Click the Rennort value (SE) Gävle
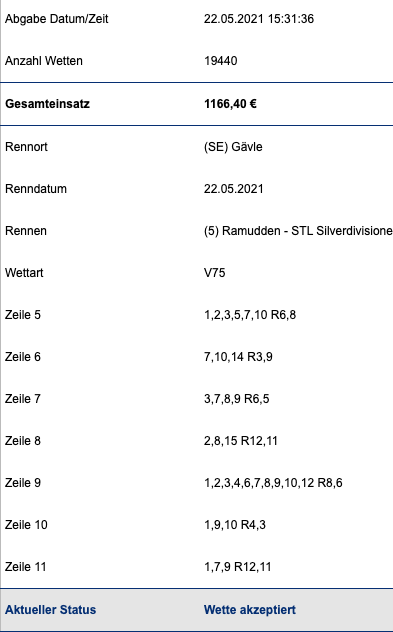Image resolution: width=393 pixels, height=632 pixels. click(233, 147)
